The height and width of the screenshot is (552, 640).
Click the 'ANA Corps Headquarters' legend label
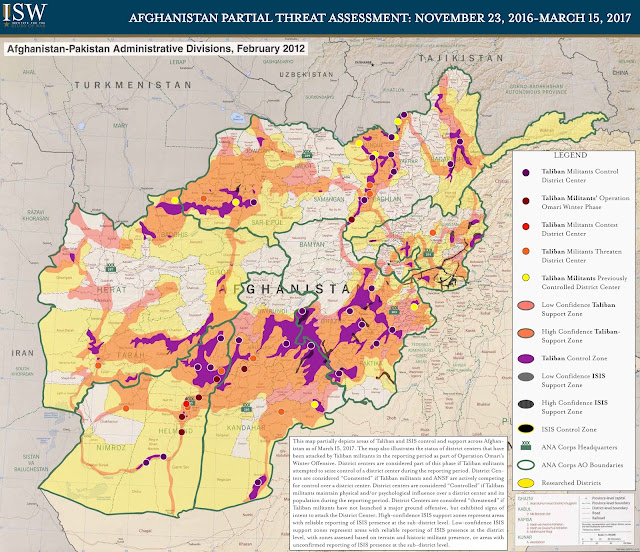579,447
